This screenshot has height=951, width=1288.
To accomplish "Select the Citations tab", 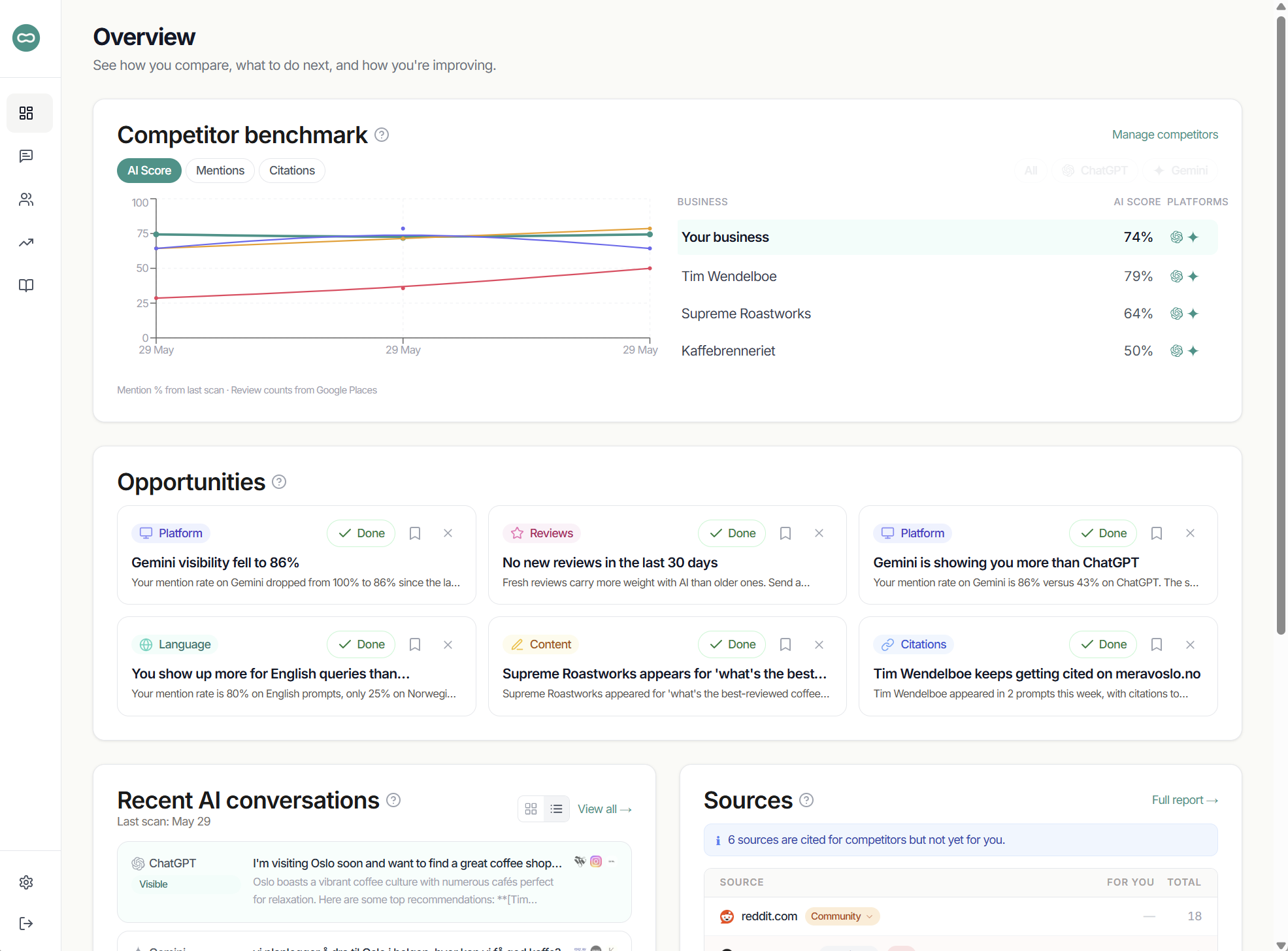I will point(292,171).
